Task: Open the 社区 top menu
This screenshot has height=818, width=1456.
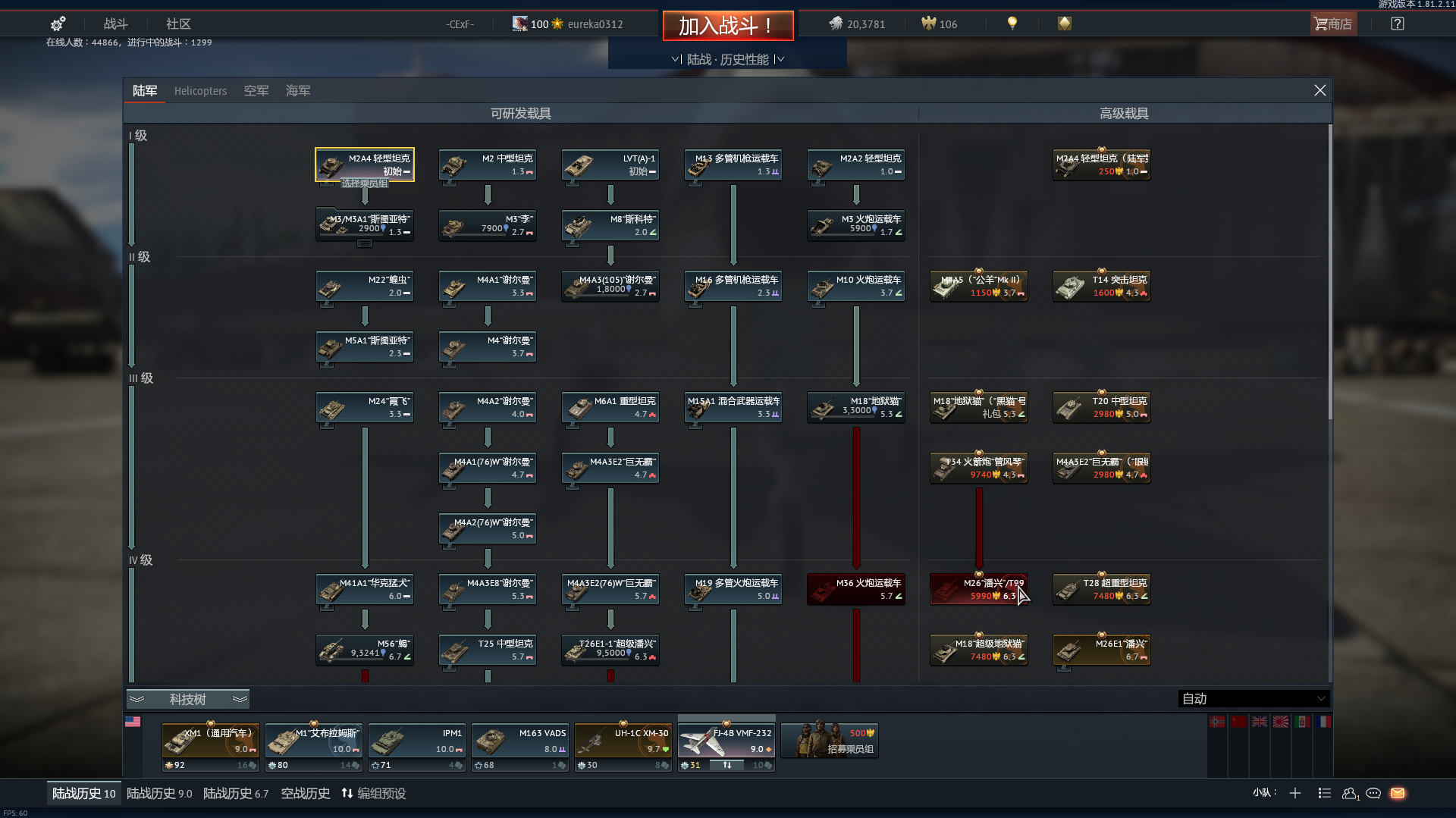Action: click(178, 24)
